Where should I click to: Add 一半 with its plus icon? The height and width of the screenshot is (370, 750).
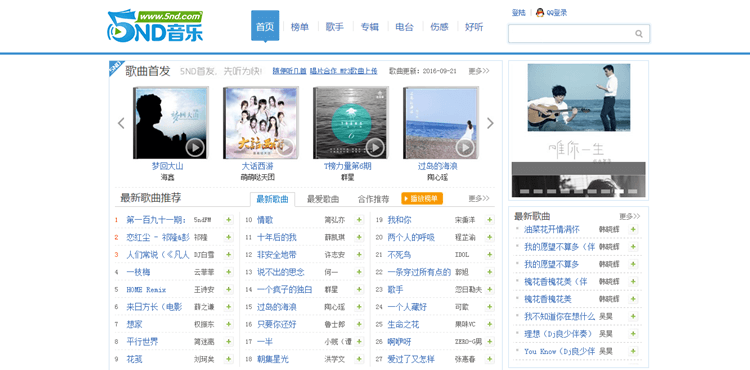coord(359,341)
